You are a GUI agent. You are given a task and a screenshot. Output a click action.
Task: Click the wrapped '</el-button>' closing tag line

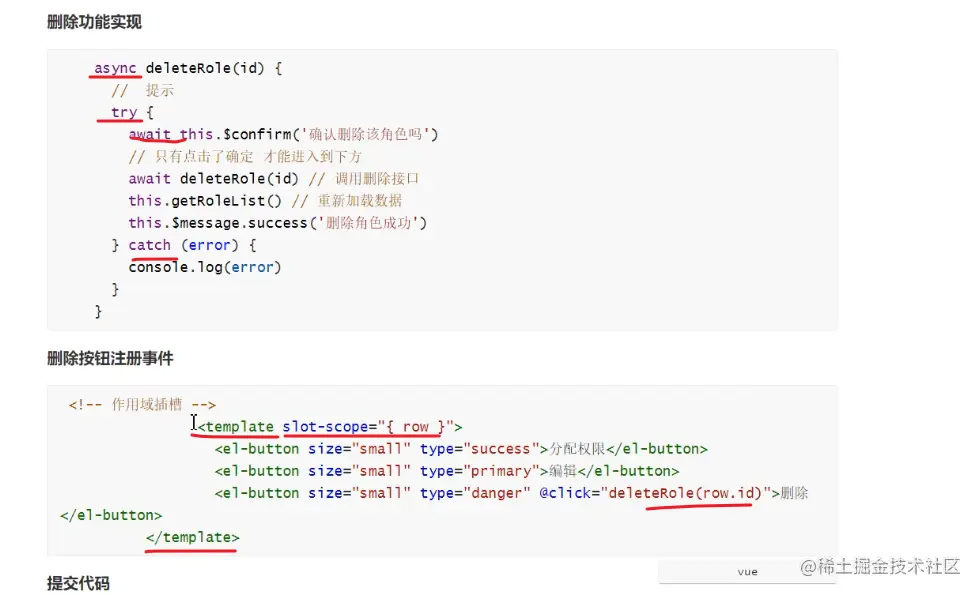tap(111, 515)
